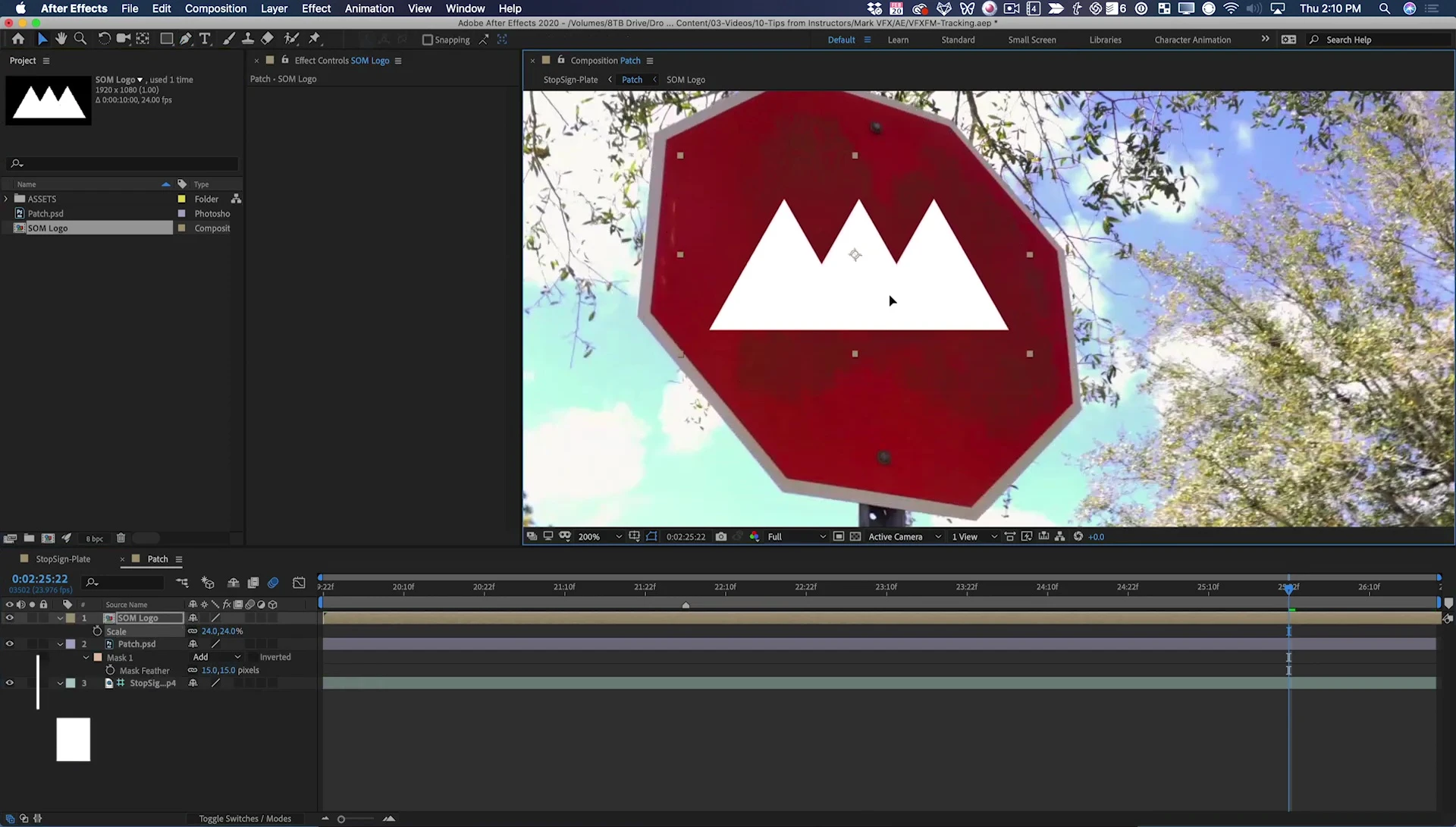
Task: Reset exposure in the composition viewer
Action: pyautogui.click(x=1078, y=536)
